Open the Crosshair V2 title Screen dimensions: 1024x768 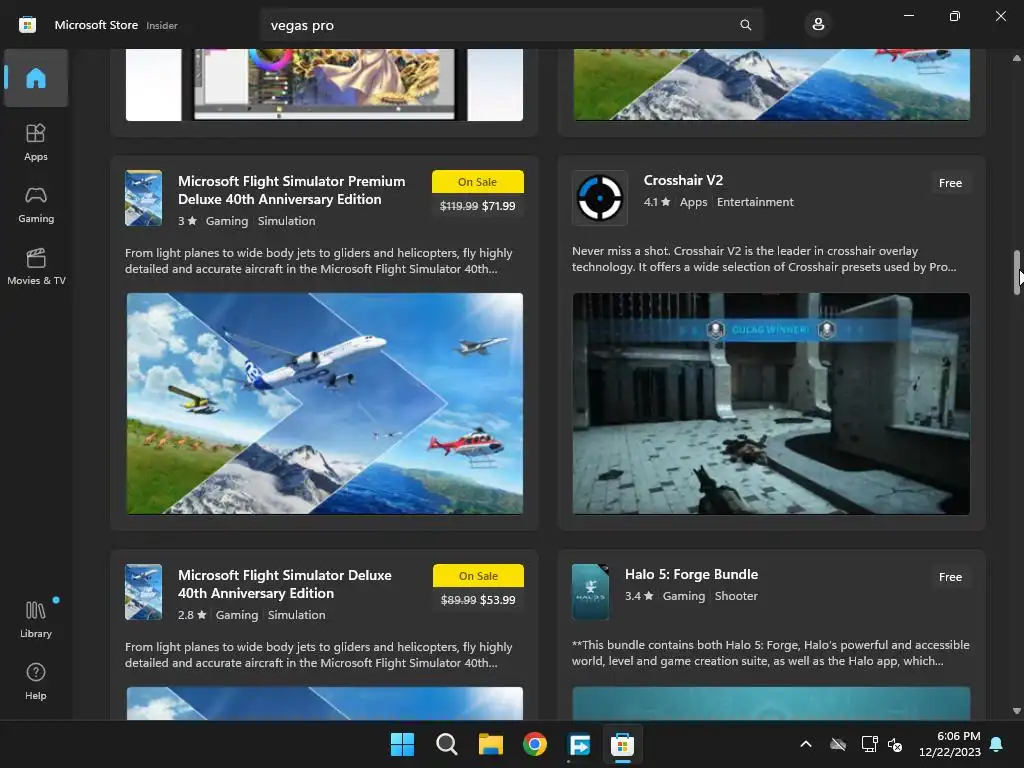(683, 180)
